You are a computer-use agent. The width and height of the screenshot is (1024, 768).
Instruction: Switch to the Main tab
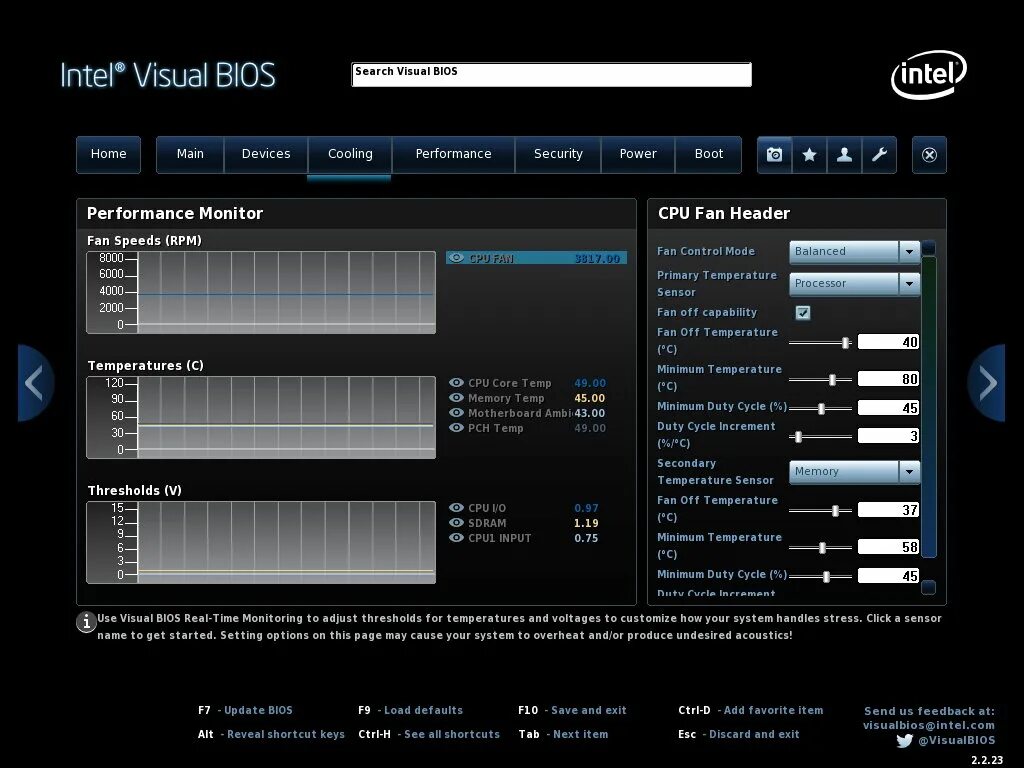(x=190, y=155)
